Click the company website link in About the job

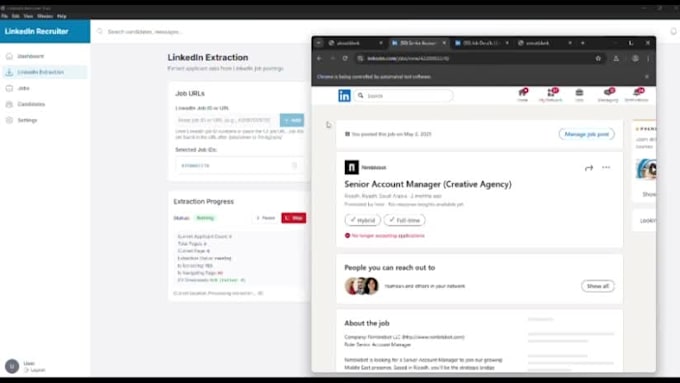coord(433,337)
